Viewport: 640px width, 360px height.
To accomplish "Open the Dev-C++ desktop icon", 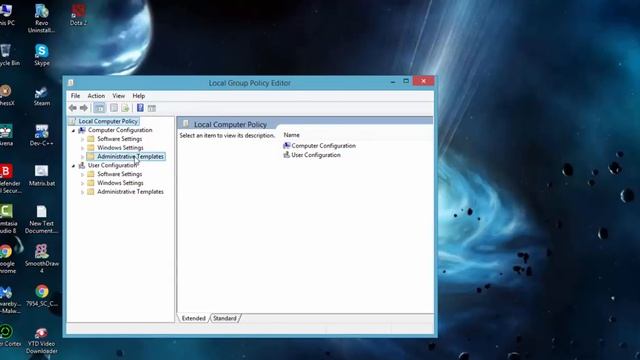I will click(x=42, y=136).
